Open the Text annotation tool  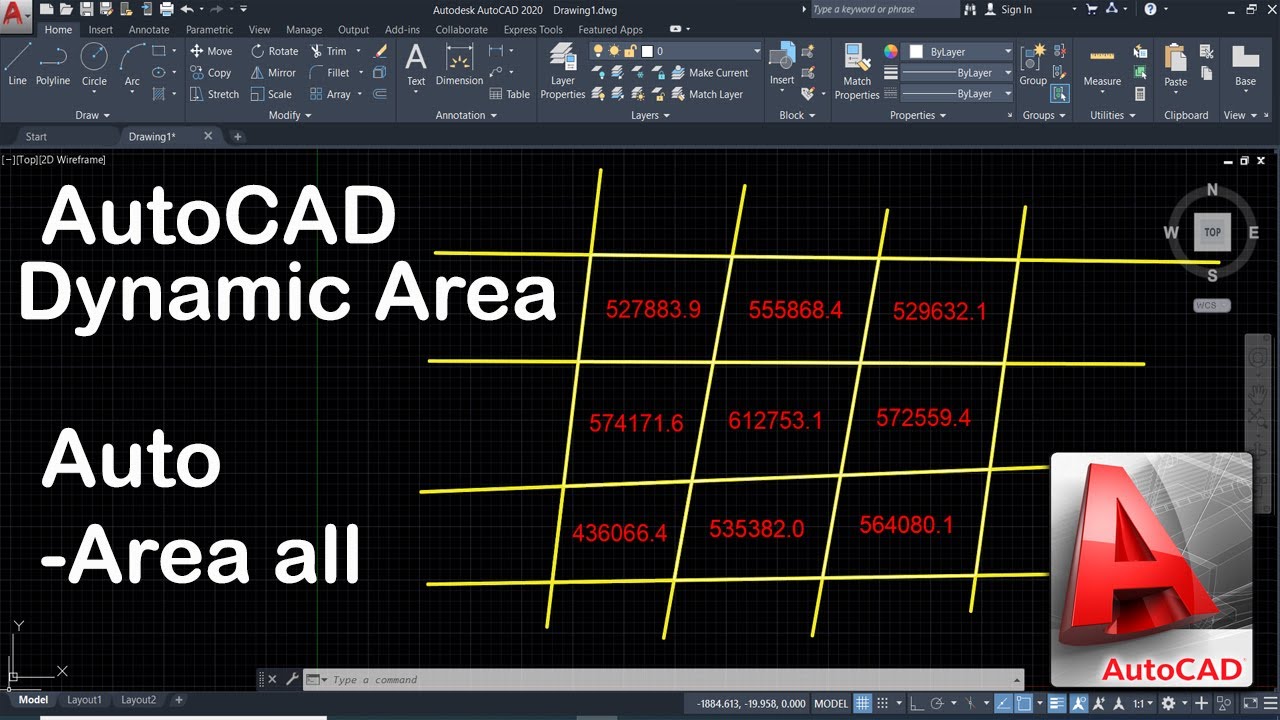pyautogui.click(x=416, y=65)
